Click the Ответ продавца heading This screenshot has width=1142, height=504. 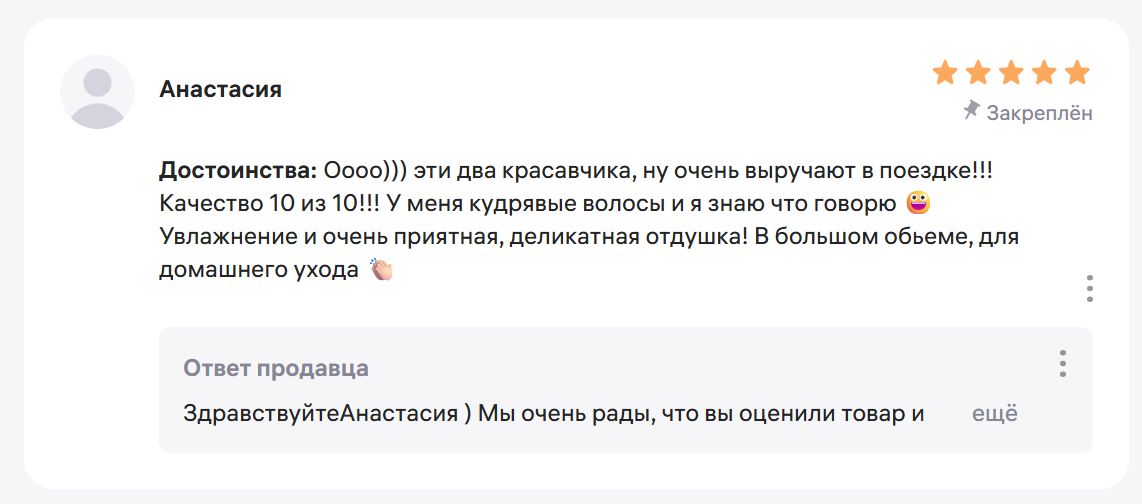coord(276,369)
